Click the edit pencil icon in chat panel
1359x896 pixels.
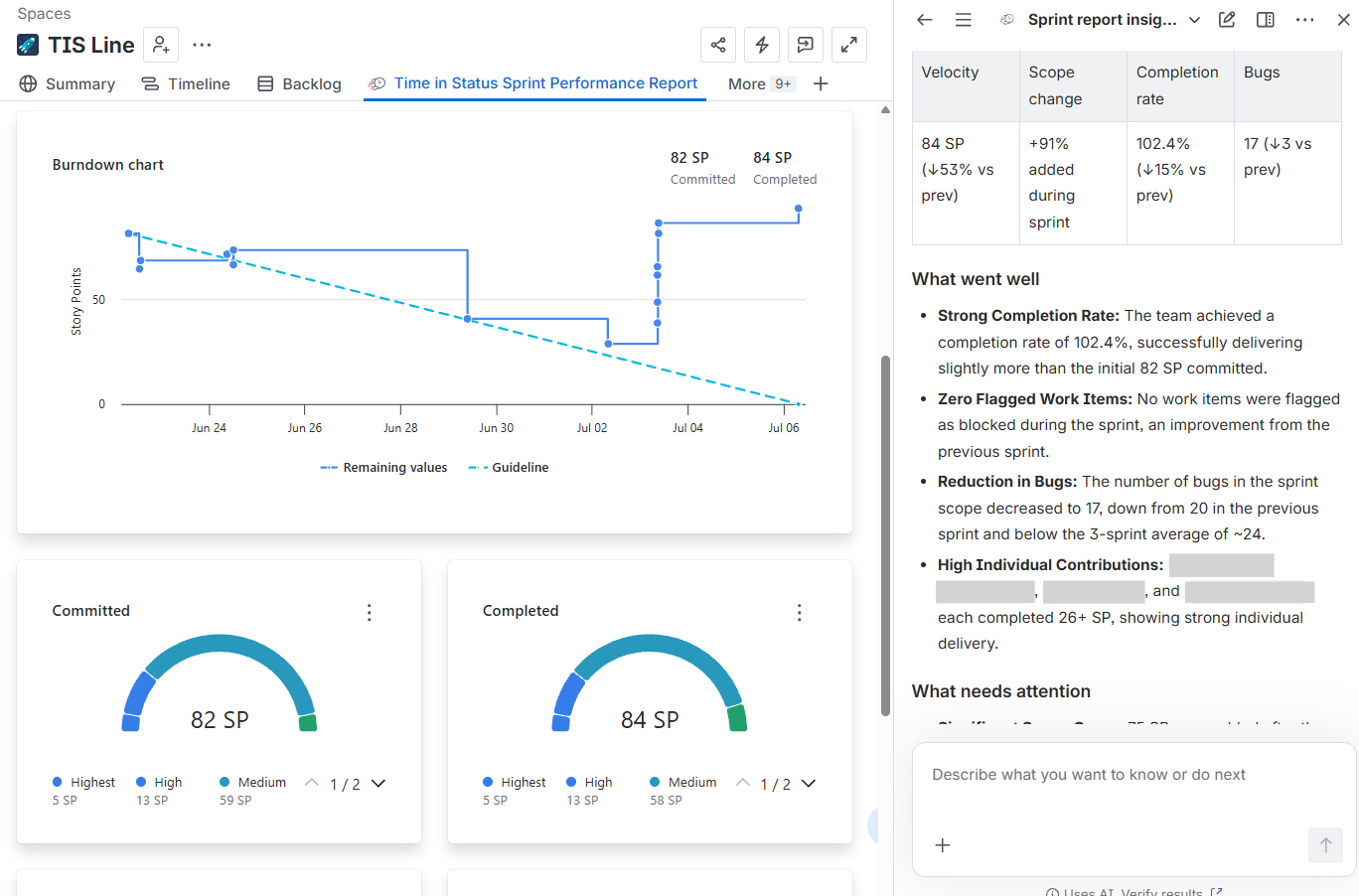coord(1227,20)
